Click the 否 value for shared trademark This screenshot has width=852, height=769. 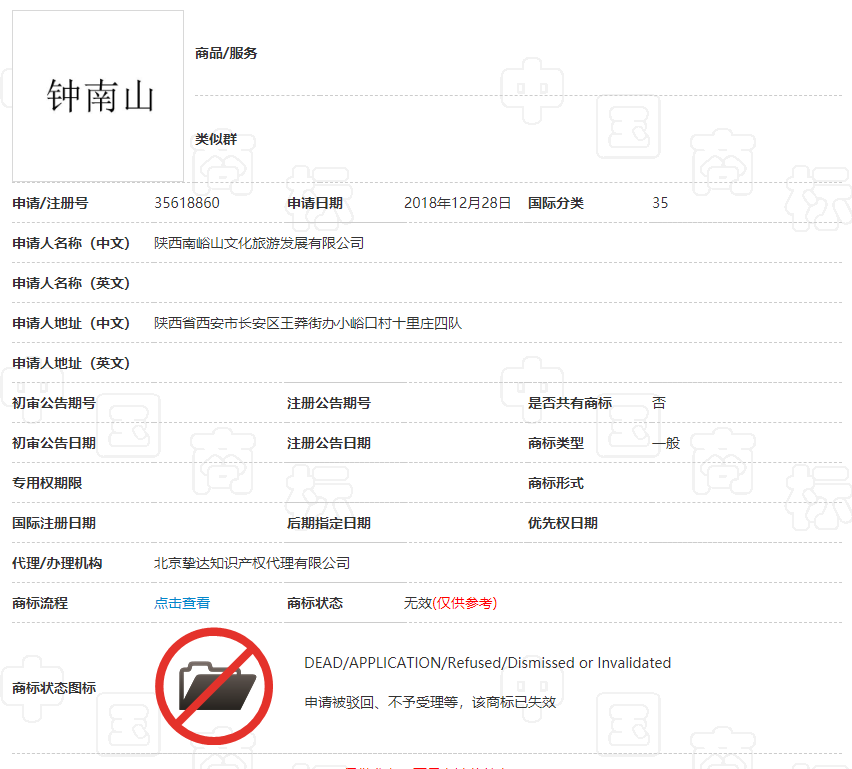[x=660, y=403]
